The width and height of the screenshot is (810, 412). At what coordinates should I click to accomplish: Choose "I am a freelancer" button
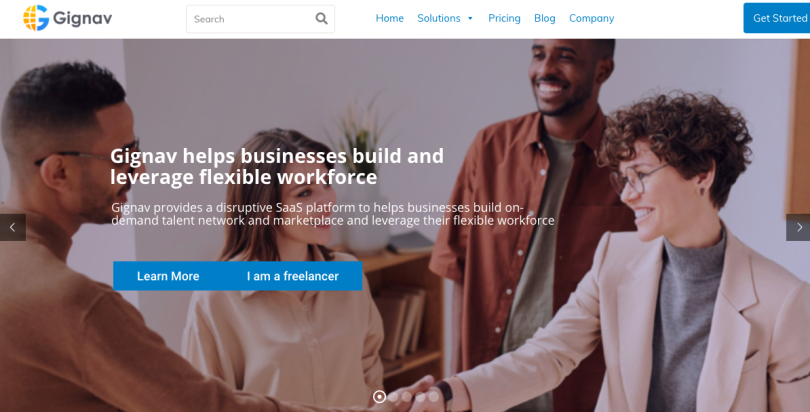[x=292, y=276]
